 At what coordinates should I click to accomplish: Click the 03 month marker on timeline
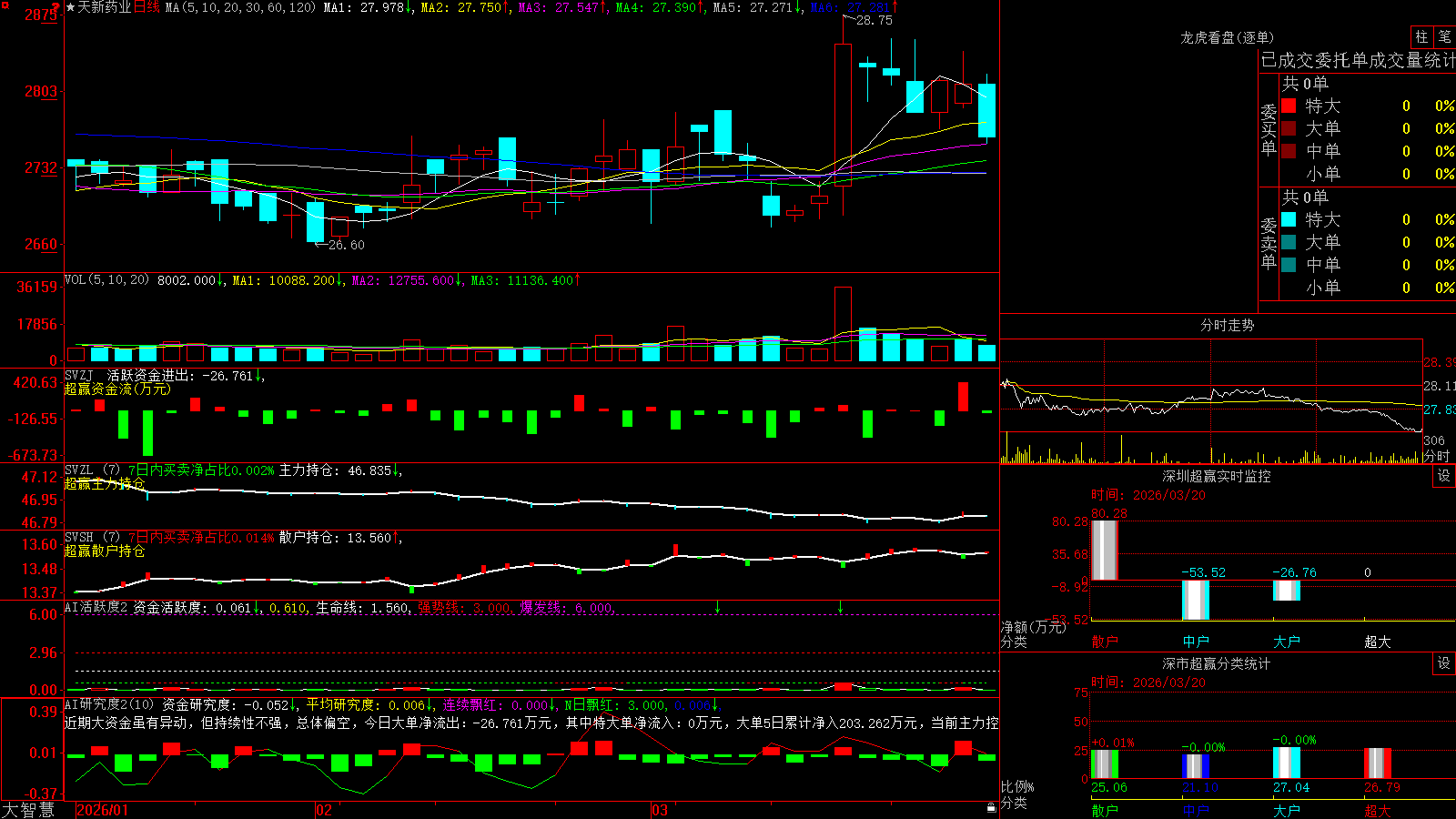660,810
